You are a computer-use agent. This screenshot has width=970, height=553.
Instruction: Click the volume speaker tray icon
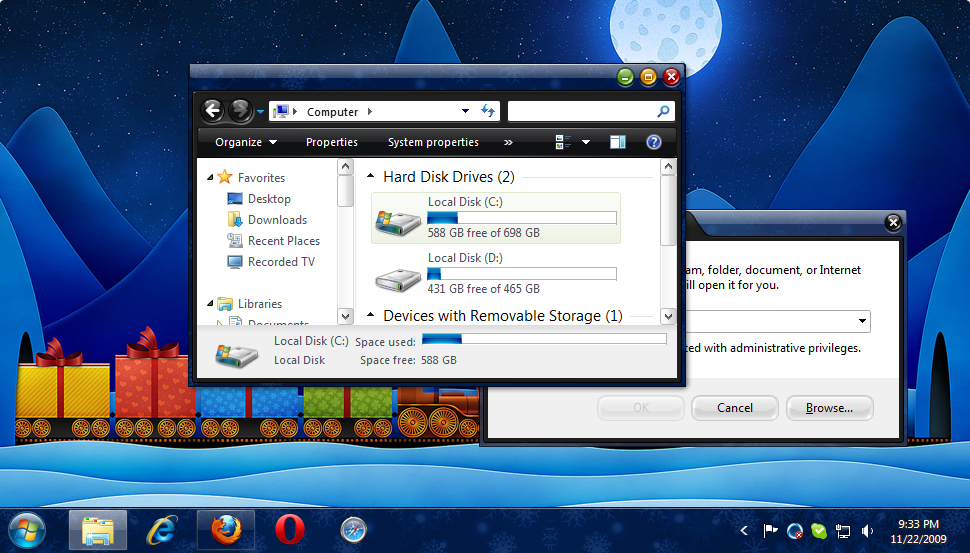867,531
